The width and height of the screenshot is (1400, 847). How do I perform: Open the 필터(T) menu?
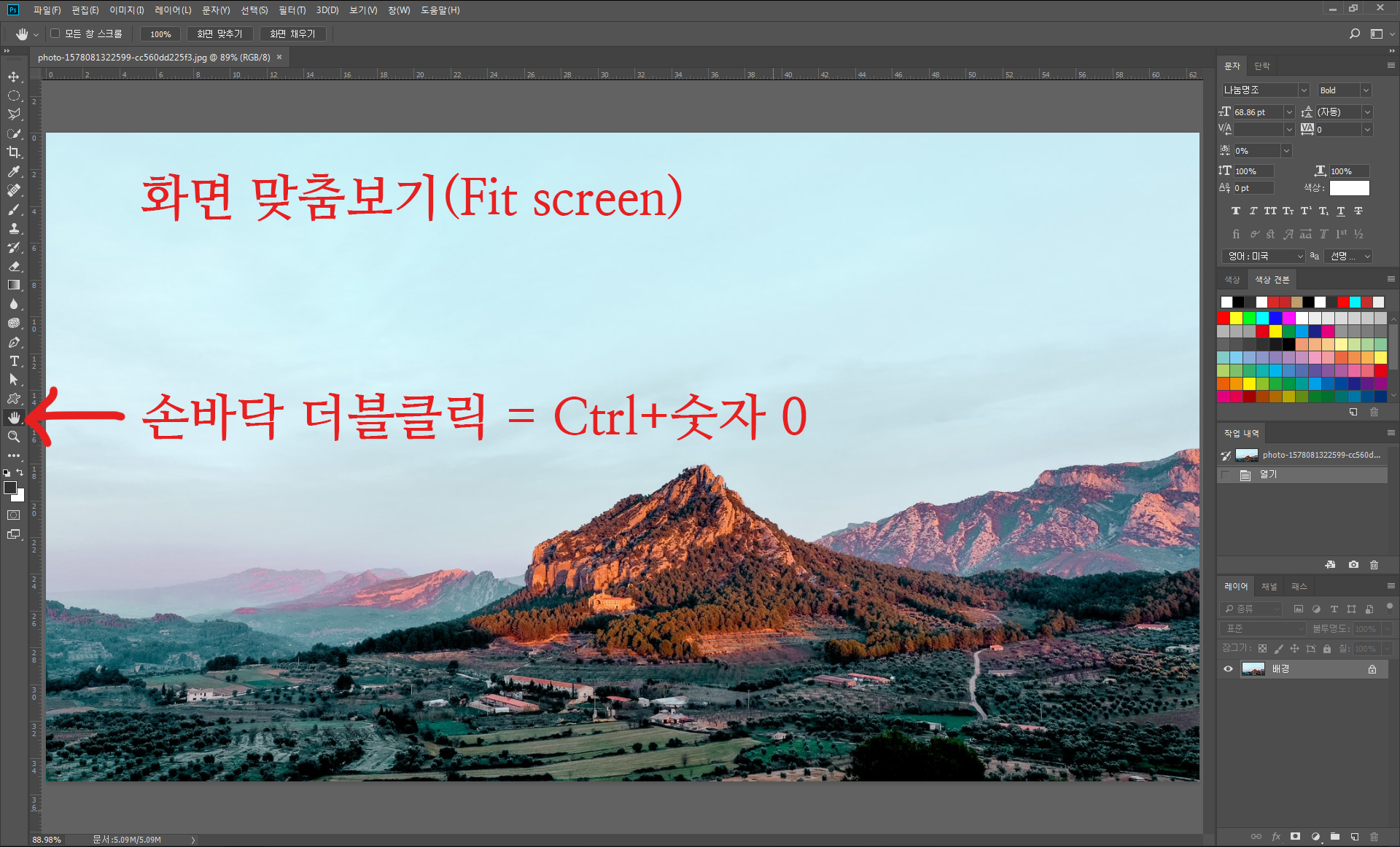pyautogui.click(x=292, y=10)
